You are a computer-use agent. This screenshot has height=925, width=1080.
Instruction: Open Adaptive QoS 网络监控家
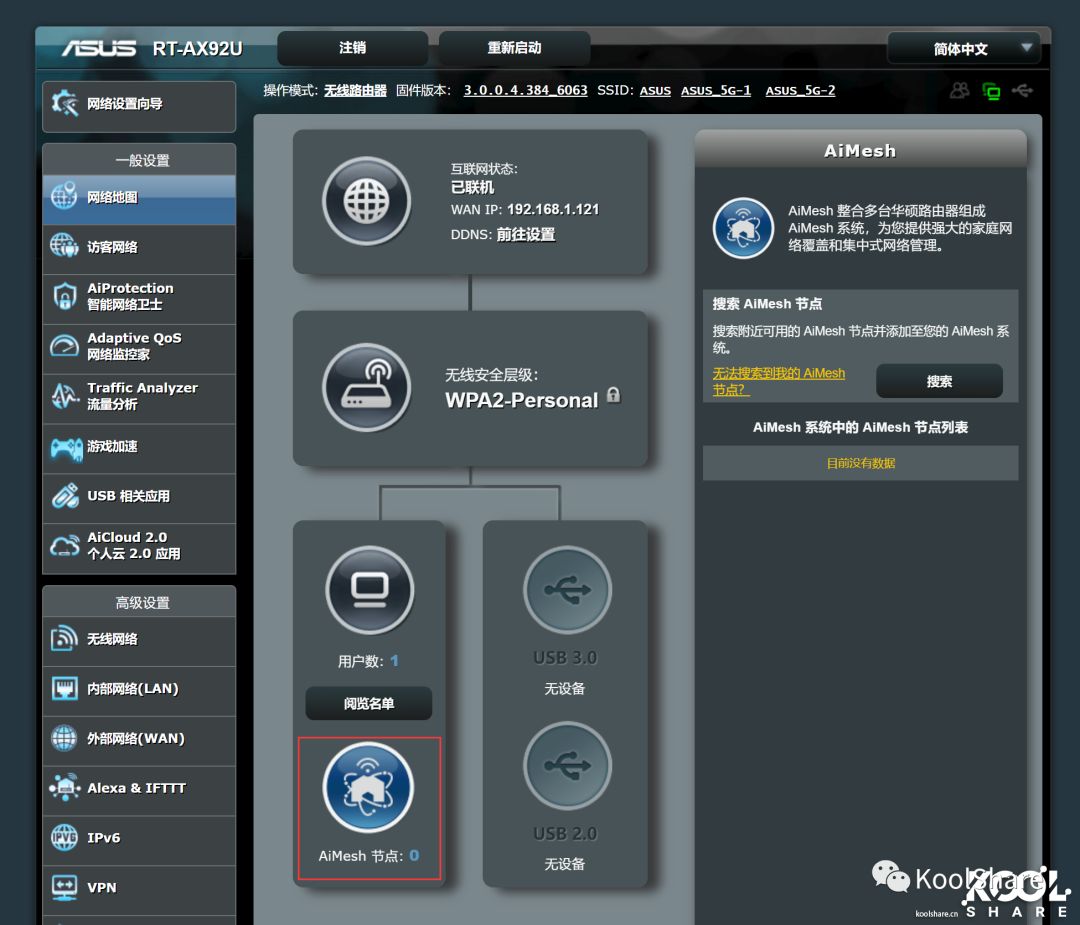(x=139, y=347)
